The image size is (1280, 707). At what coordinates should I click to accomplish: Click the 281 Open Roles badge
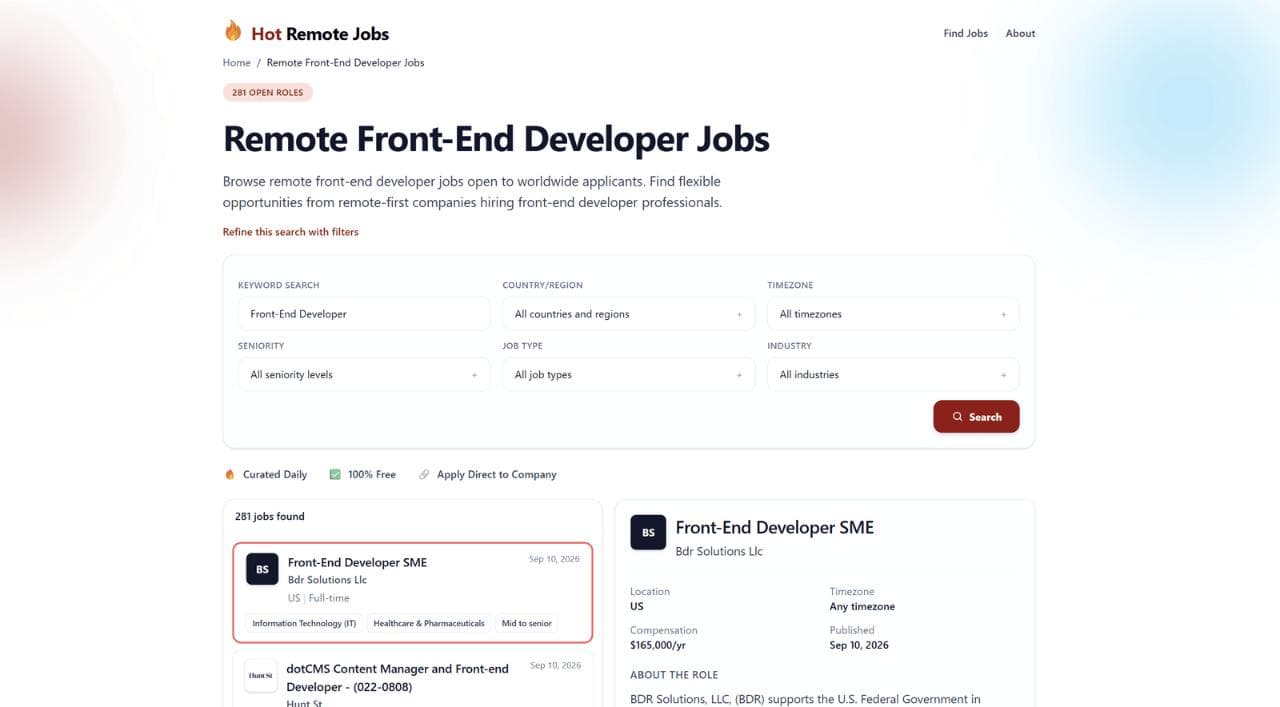click(x=268, y=92)
